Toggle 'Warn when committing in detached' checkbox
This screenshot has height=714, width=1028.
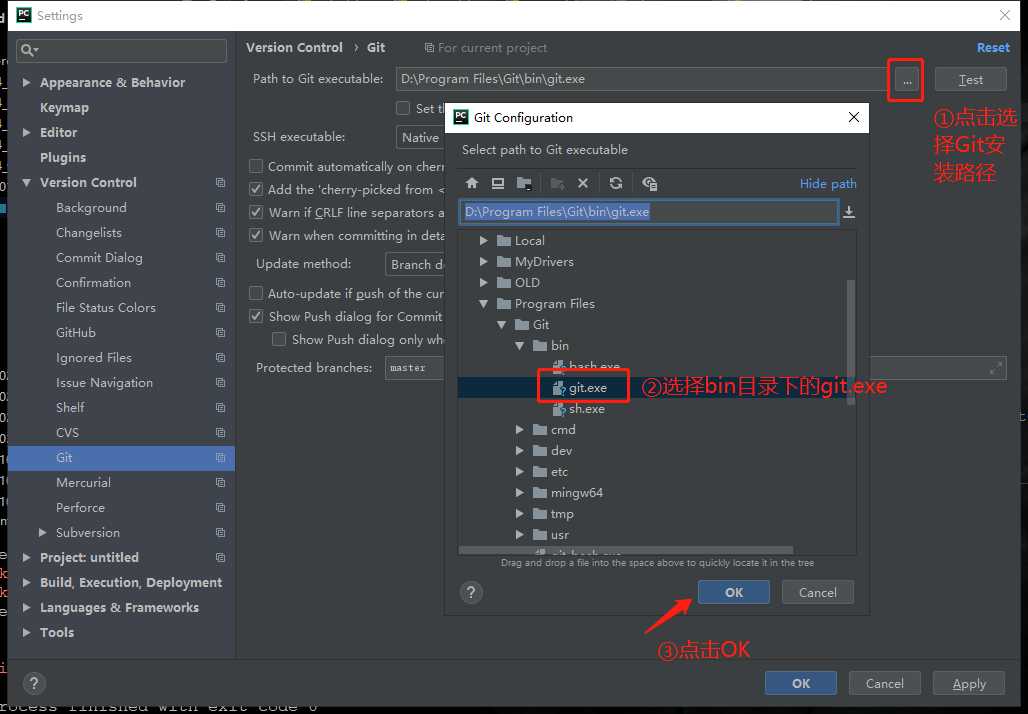point(256,235)
